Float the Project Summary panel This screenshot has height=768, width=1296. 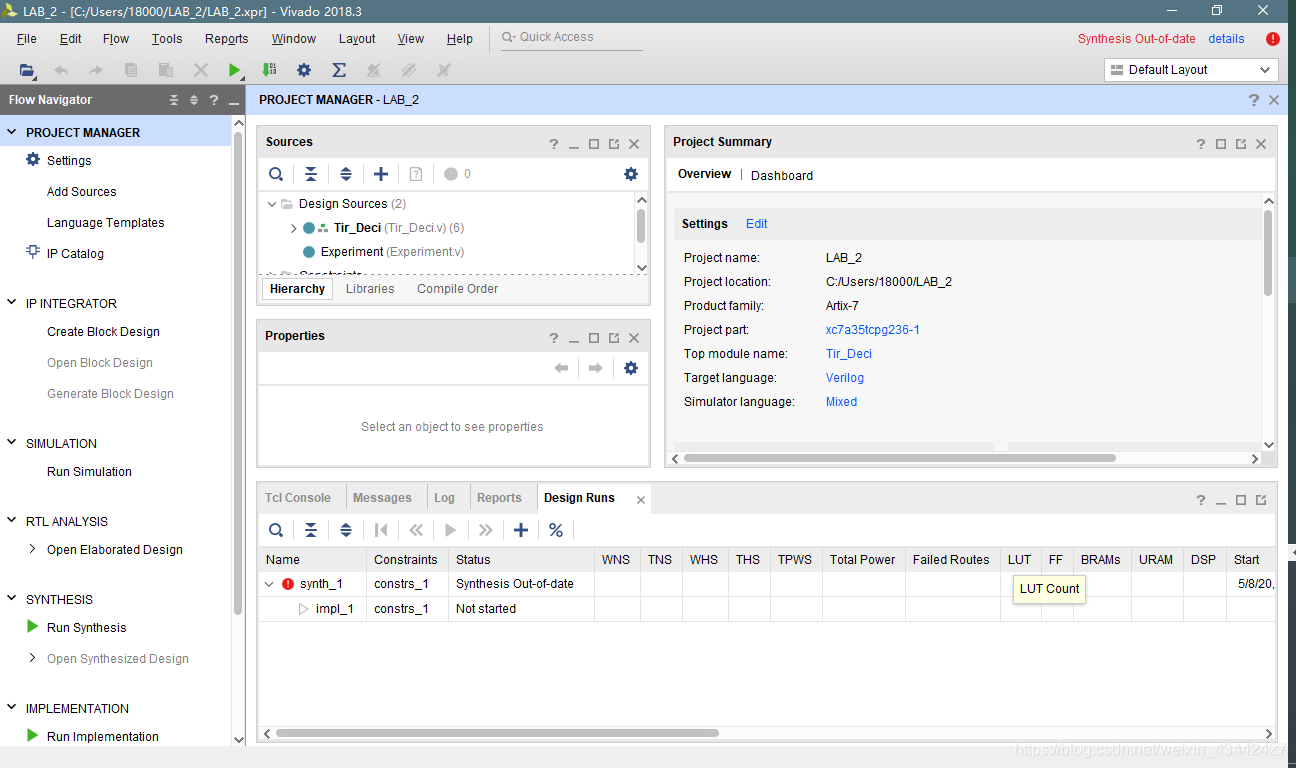(x=1241, y=144)
